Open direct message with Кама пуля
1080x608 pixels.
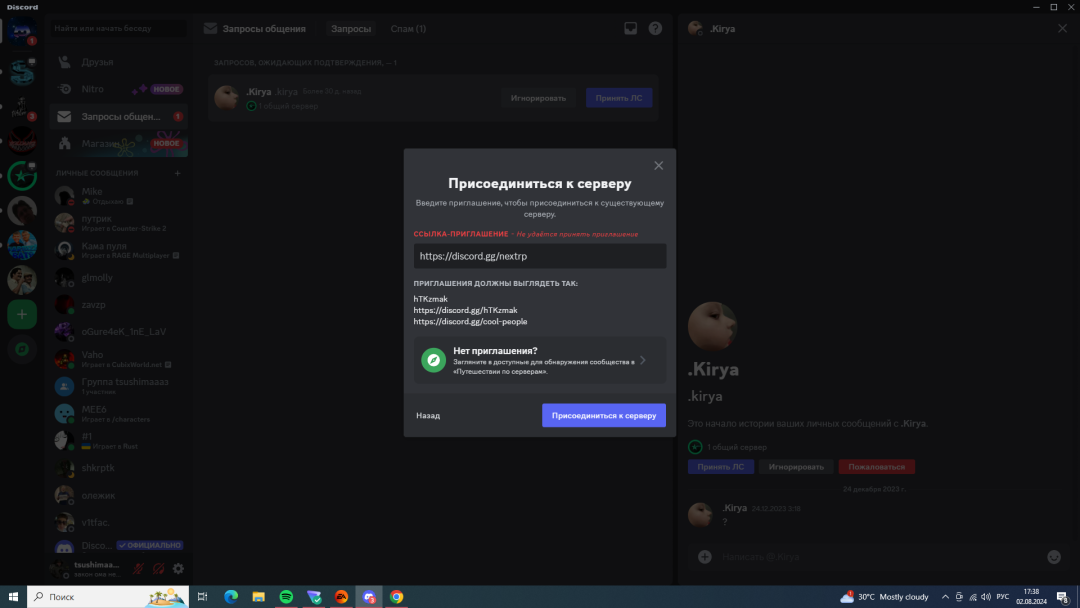pyautogui.click(x=118, y=250)
